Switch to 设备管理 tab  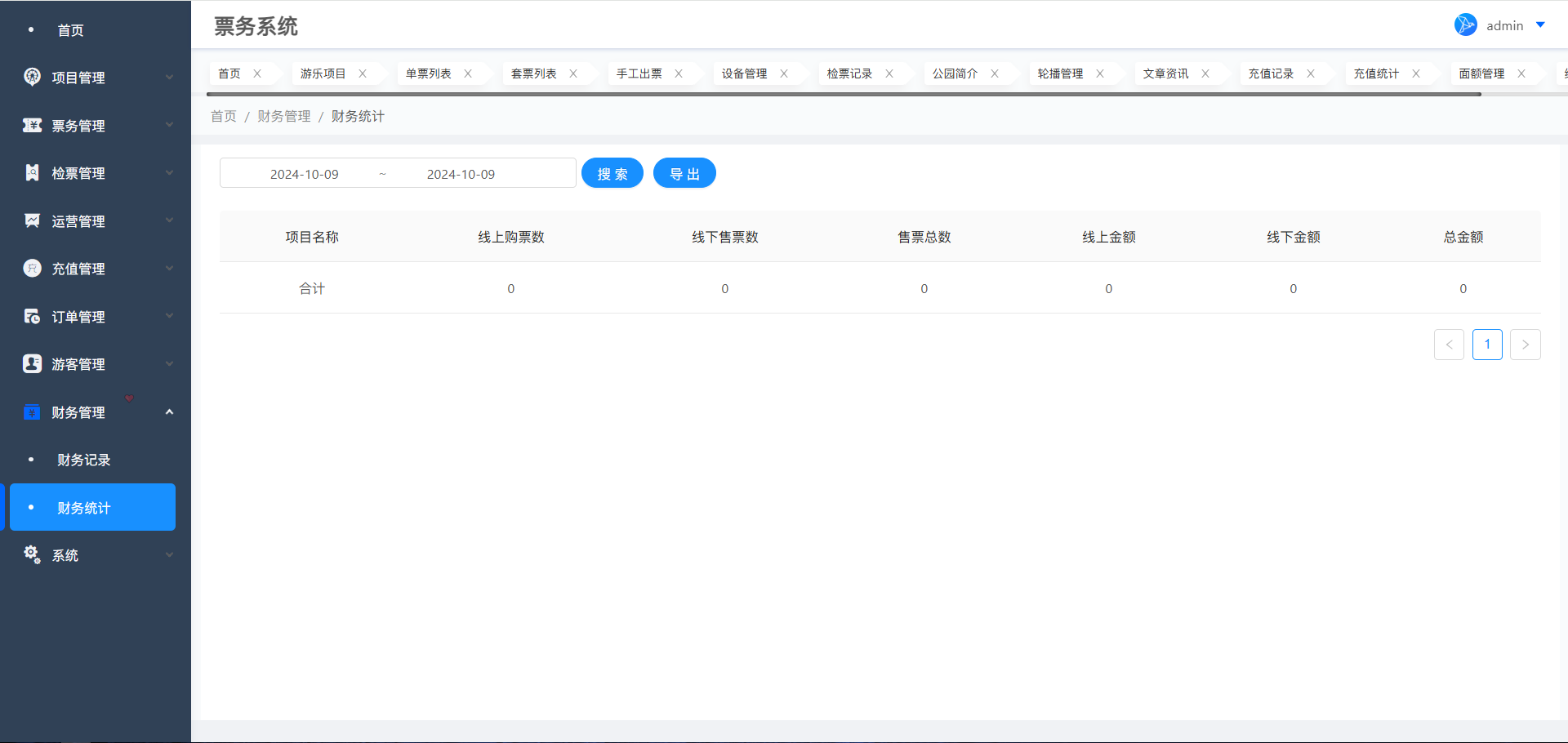pos(745,73)
